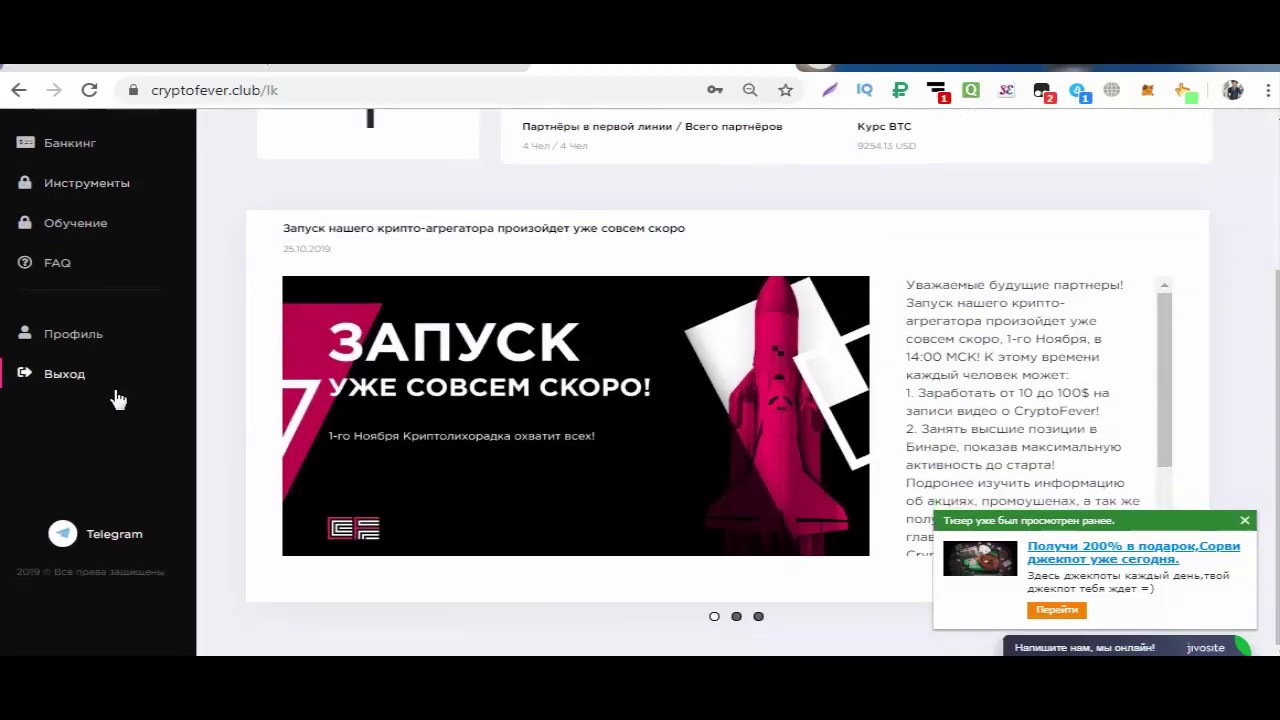This screenshot has height=720, width=1280.
Task: Open the black extension with red badge 2
Action: [1044, 92]
